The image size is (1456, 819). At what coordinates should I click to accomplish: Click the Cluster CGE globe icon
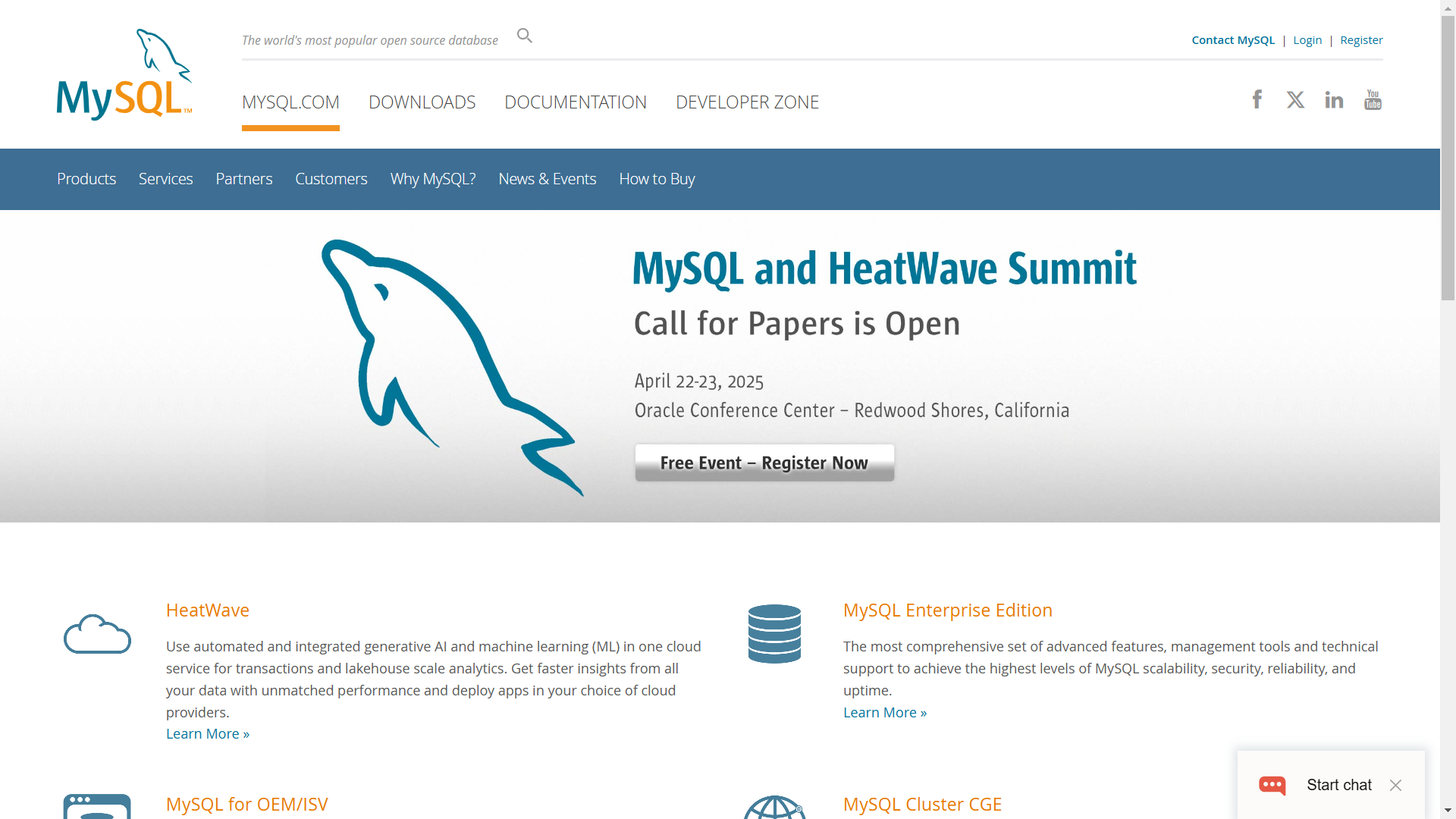tap(774, 807)
